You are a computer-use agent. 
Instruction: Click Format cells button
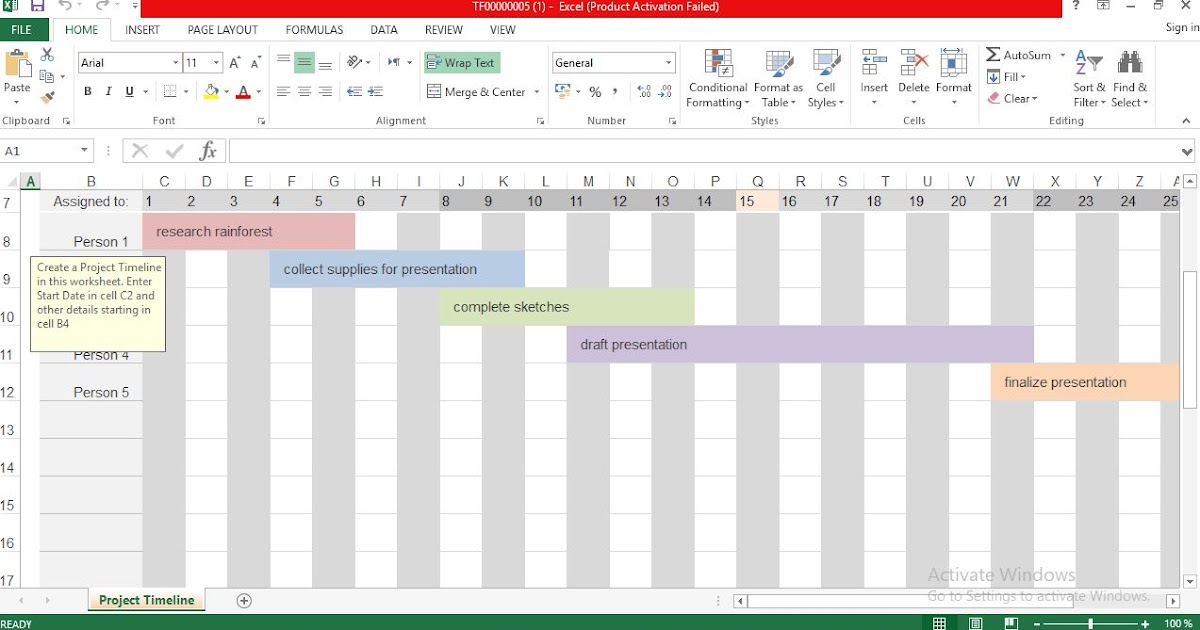click(954, 77)
